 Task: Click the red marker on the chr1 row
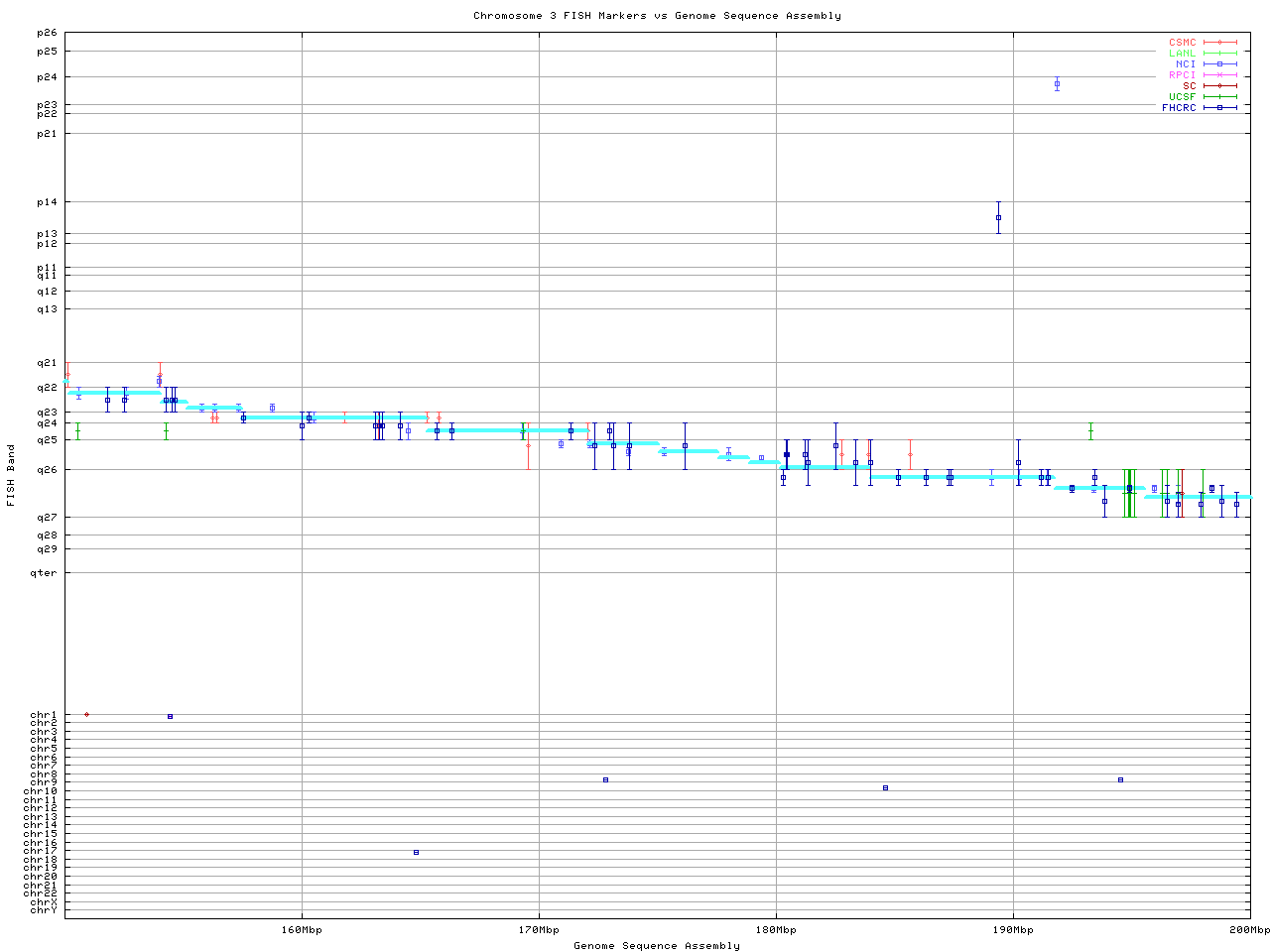pyautogui.click(x=86, y=714)
